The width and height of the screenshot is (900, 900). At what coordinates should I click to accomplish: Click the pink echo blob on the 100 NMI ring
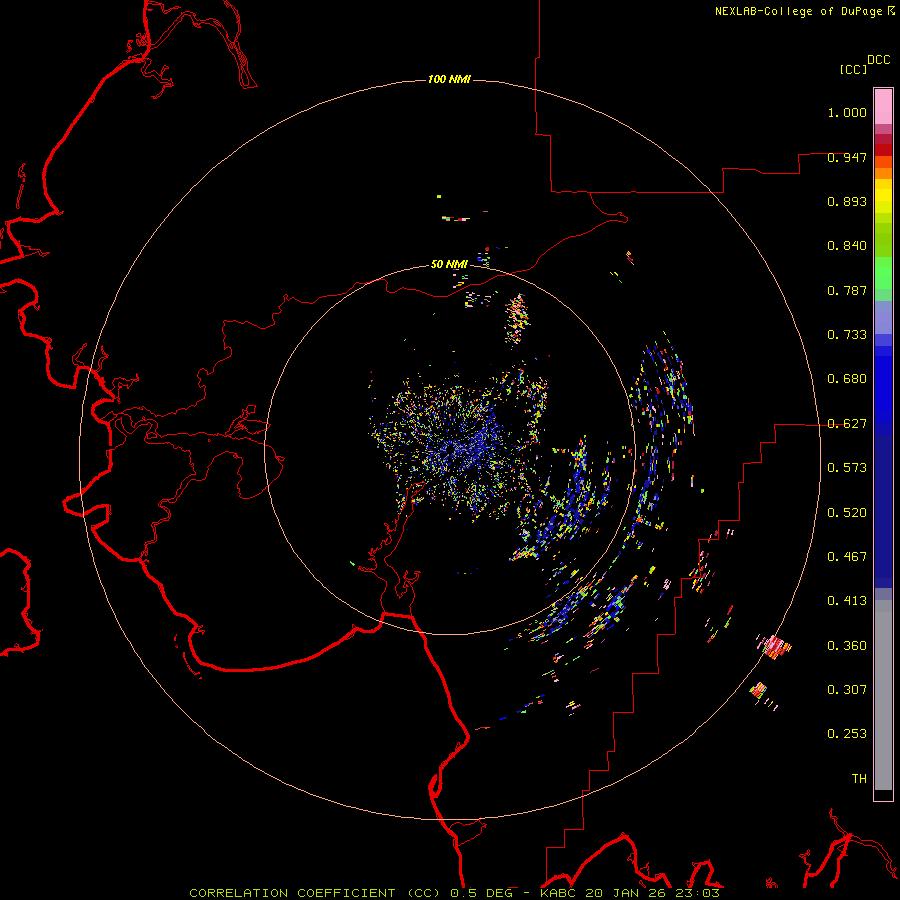point(775,647)
